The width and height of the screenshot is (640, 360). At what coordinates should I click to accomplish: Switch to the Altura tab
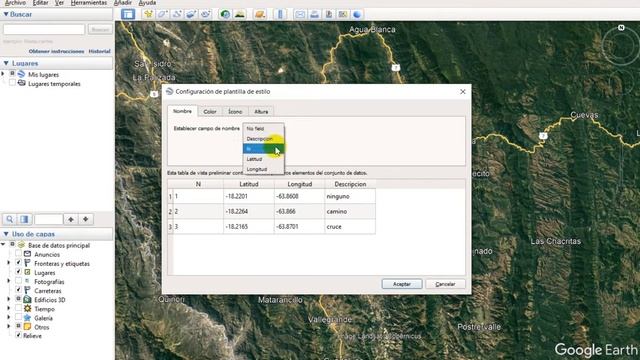click(x=261, y=111)
